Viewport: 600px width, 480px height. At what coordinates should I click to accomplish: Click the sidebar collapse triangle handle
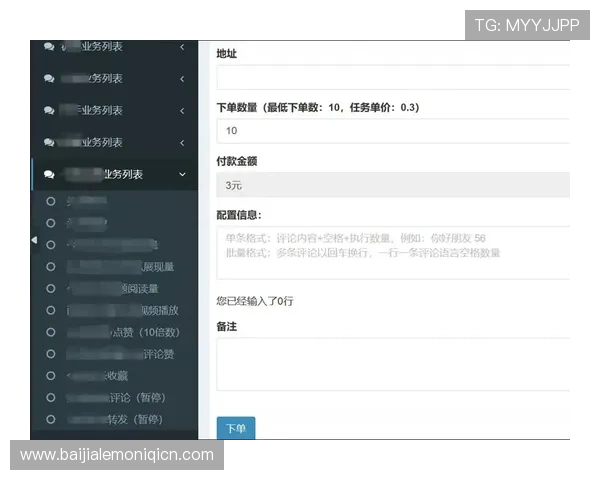[x=34, y=240]
